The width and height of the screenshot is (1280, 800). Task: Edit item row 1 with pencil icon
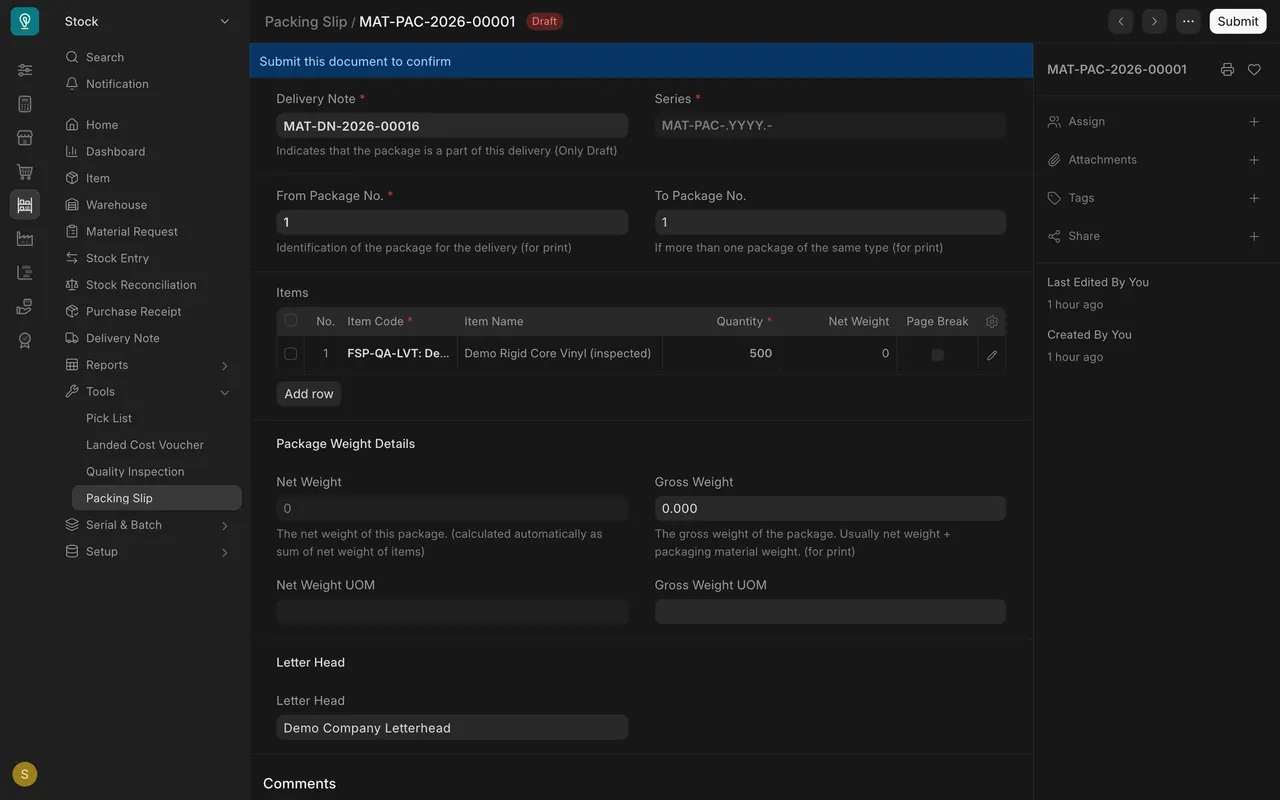(992, 355)
